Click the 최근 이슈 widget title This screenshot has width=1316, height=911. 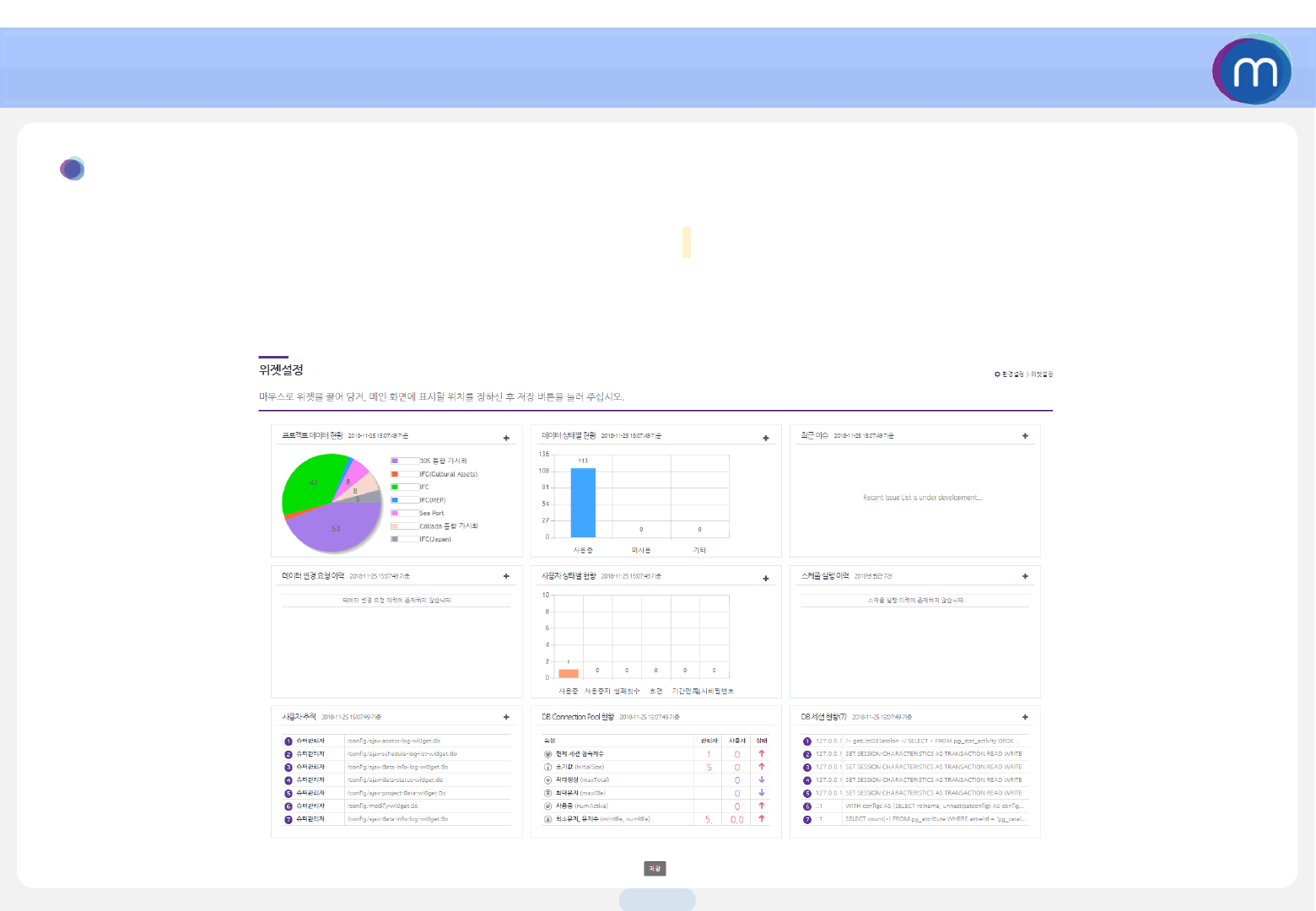(815, 435)
